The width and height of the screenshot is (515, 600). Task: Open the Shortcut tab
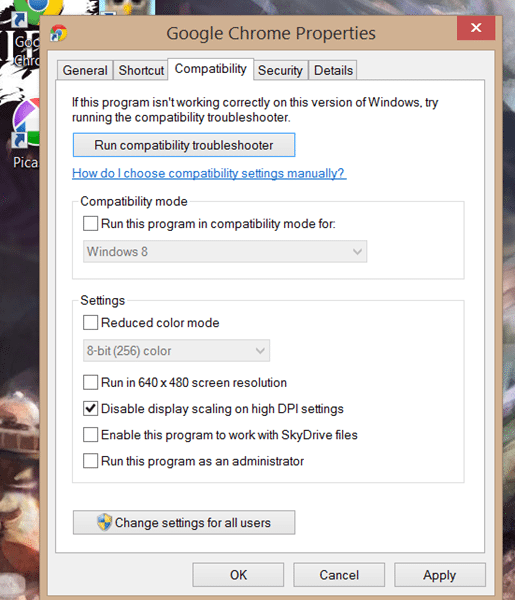click(x=141, y=70)
